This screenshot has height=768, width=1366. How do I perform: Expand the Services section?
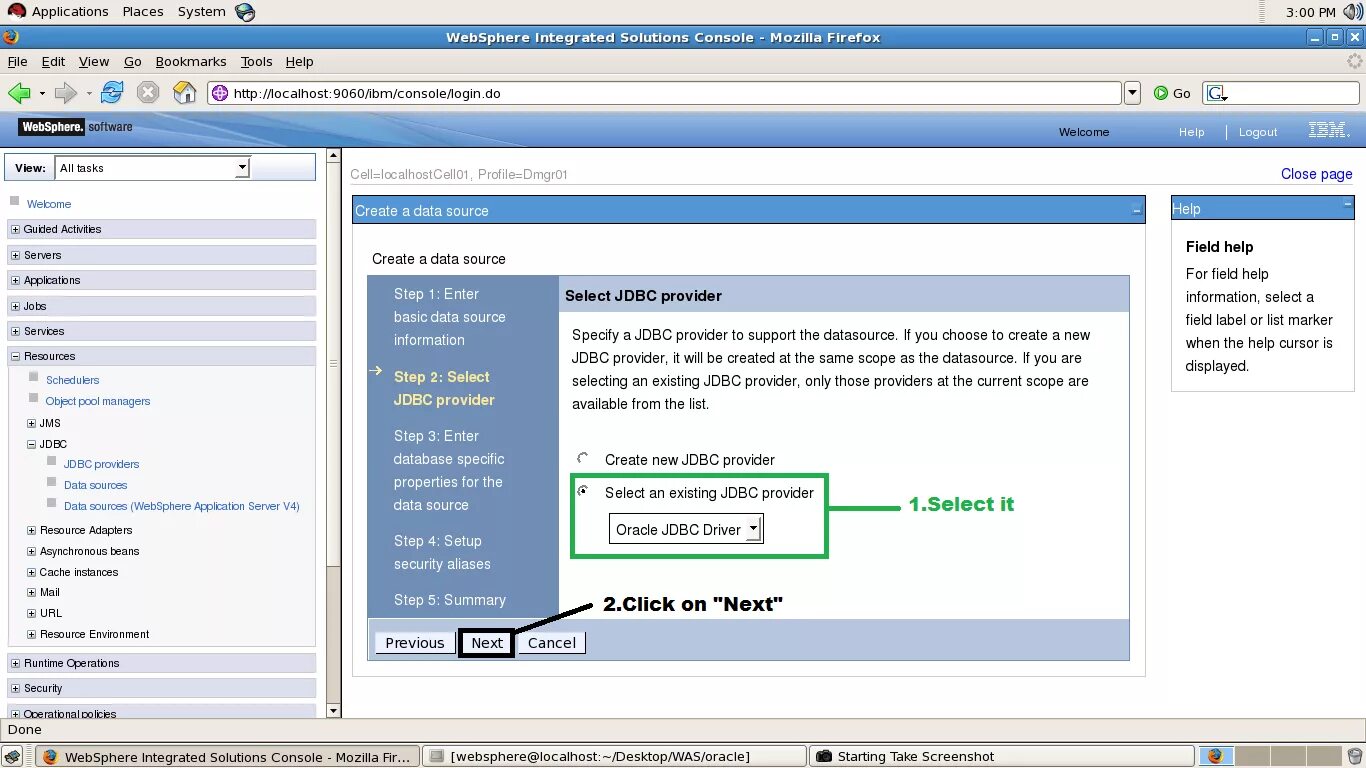[x=15, y=331]
